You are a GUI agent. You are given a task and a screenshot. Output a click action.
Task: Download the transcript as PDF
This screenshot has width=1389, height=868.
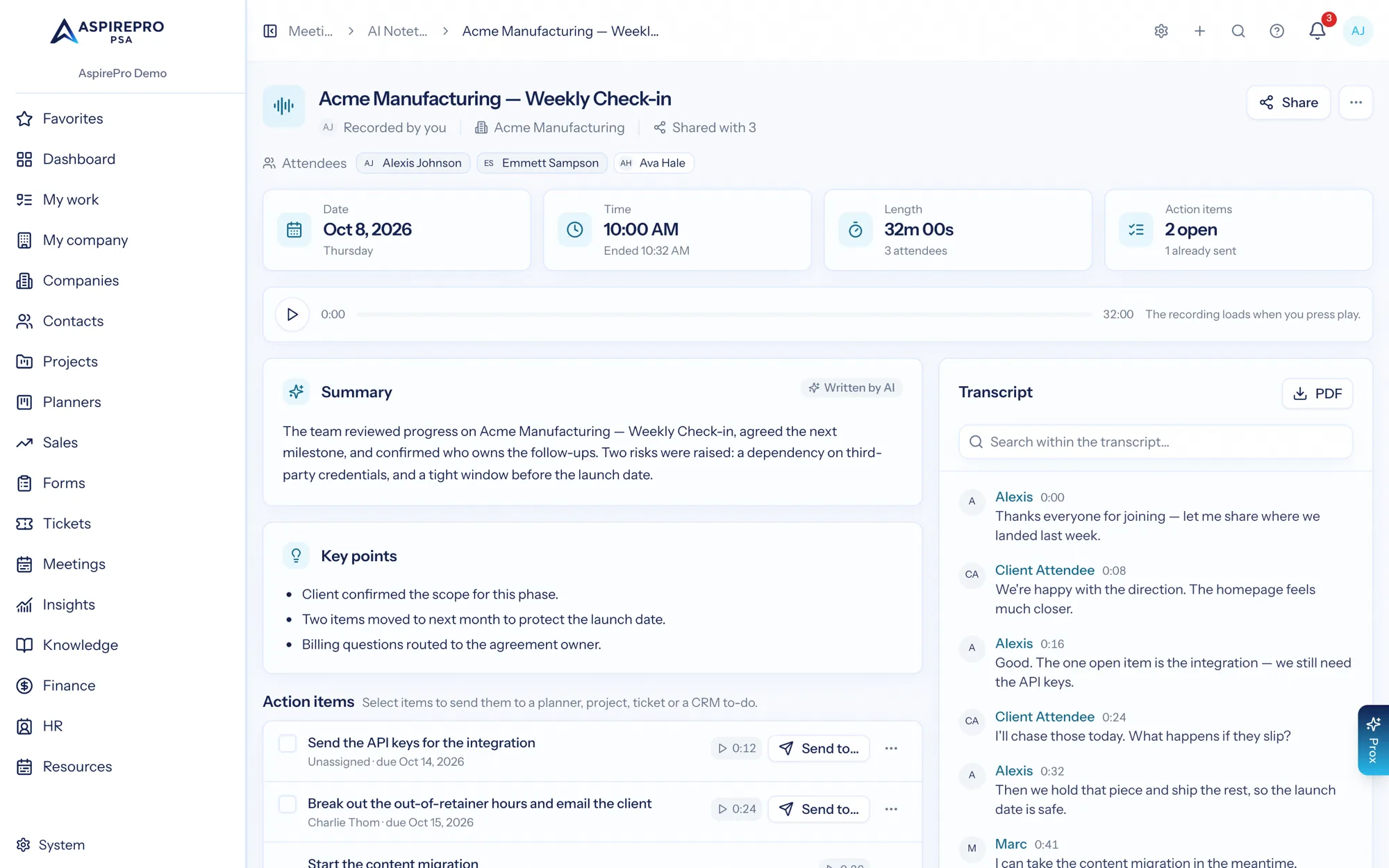click(1317, 394)
